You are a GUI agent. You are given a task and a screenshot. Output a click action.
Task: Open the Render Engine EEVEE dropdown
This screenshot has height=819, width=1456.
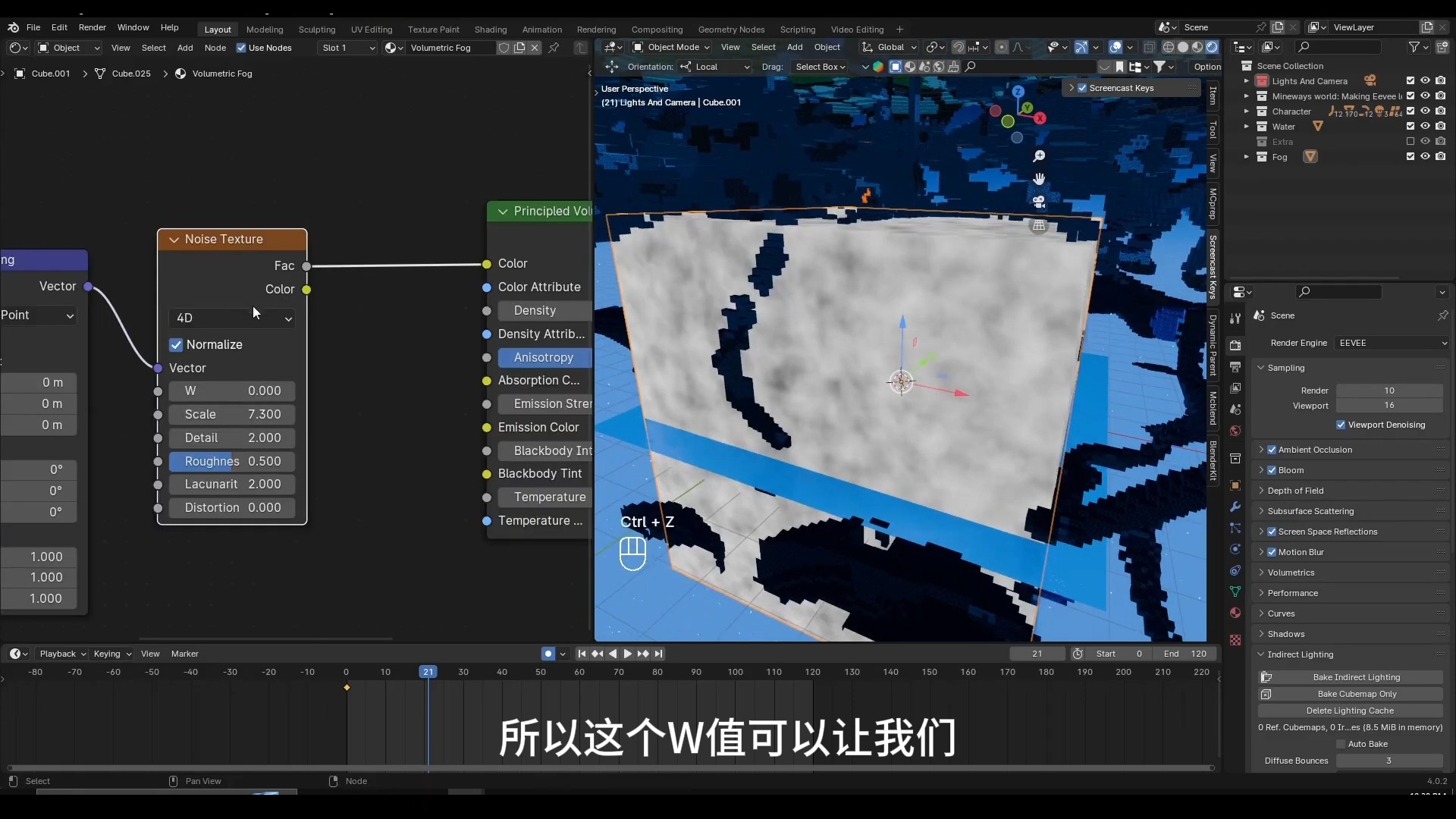pos(1392,343)
